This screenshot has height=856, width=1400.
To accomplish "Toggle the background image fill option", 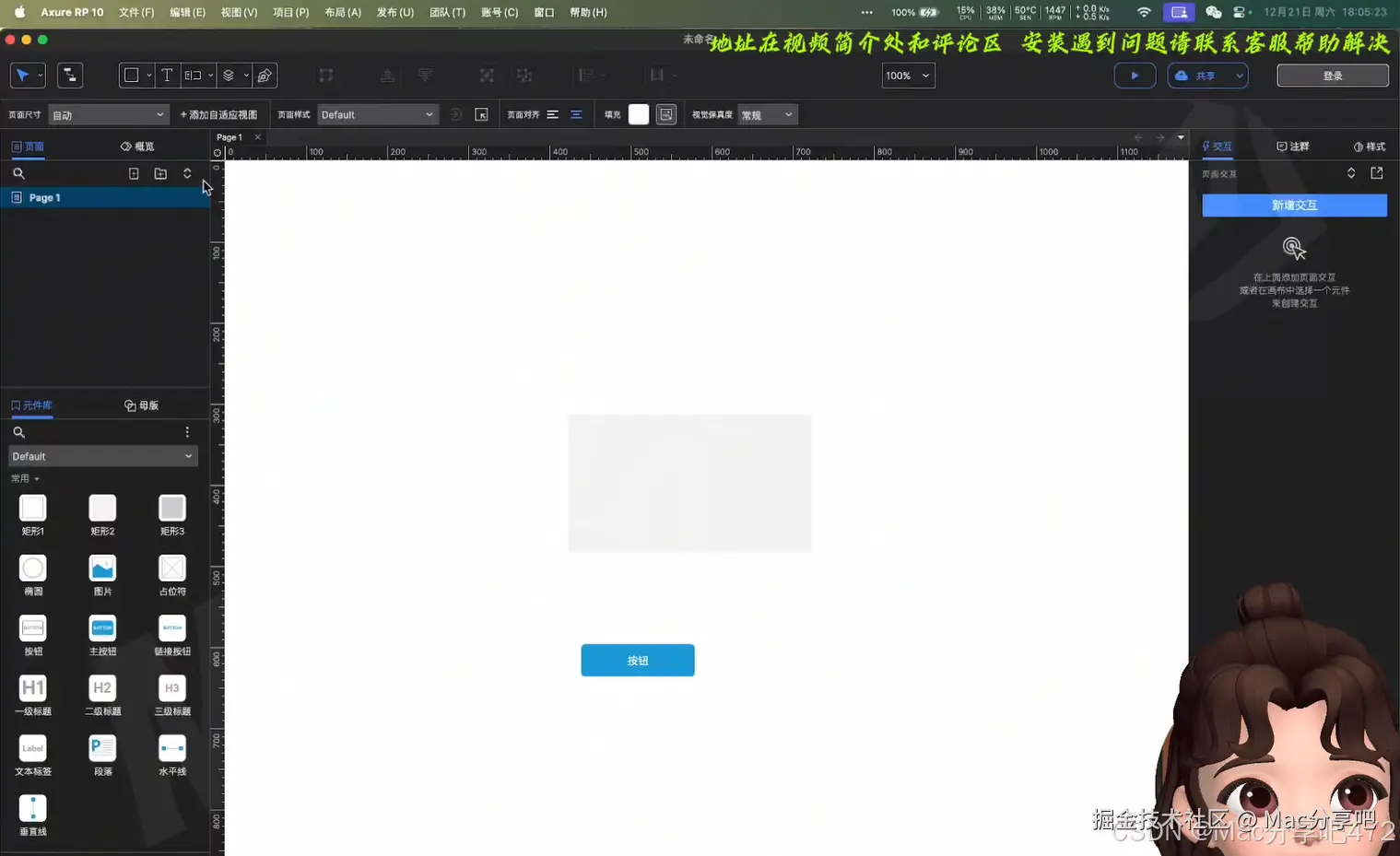I will [665, 114].
